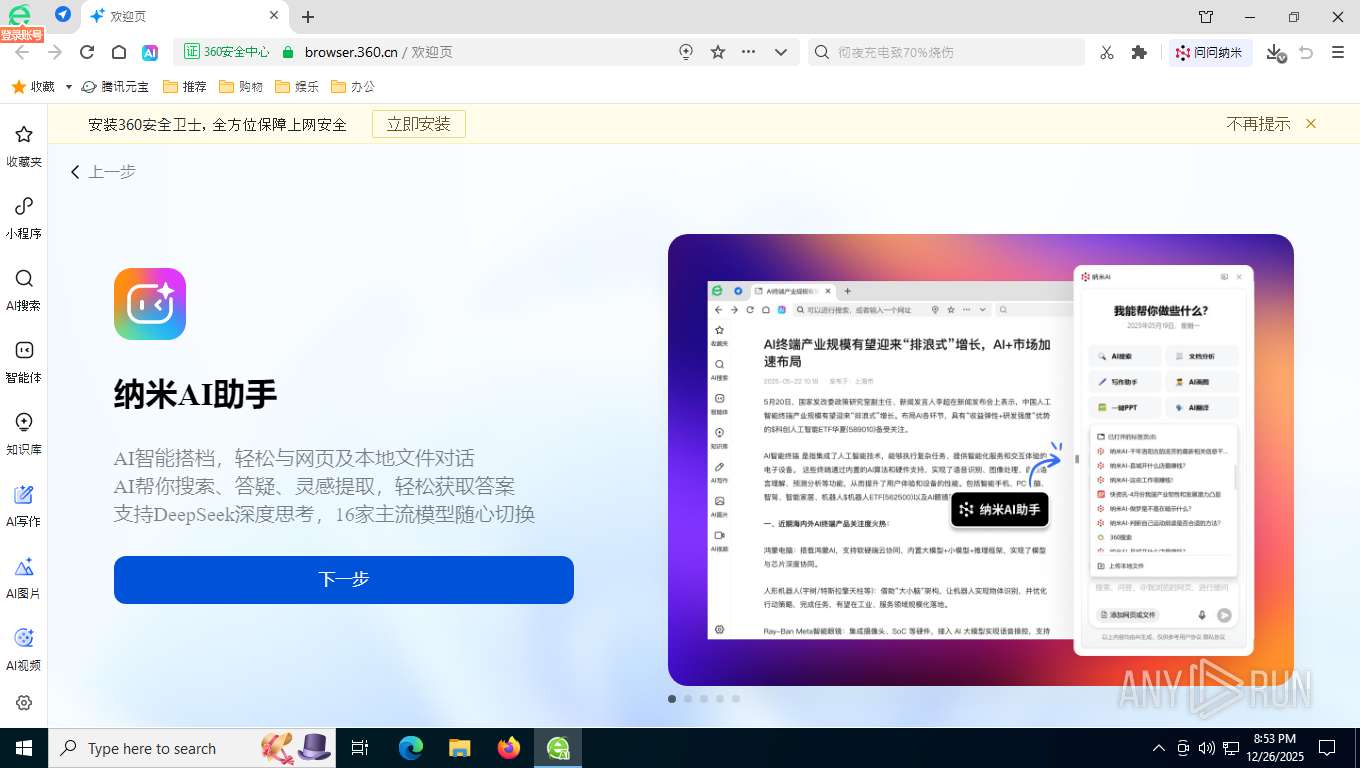Viewport: 1360px width, 768px height.
Task: Click the pinned tab with the blue rocket icon
Action: coord(63,15)
